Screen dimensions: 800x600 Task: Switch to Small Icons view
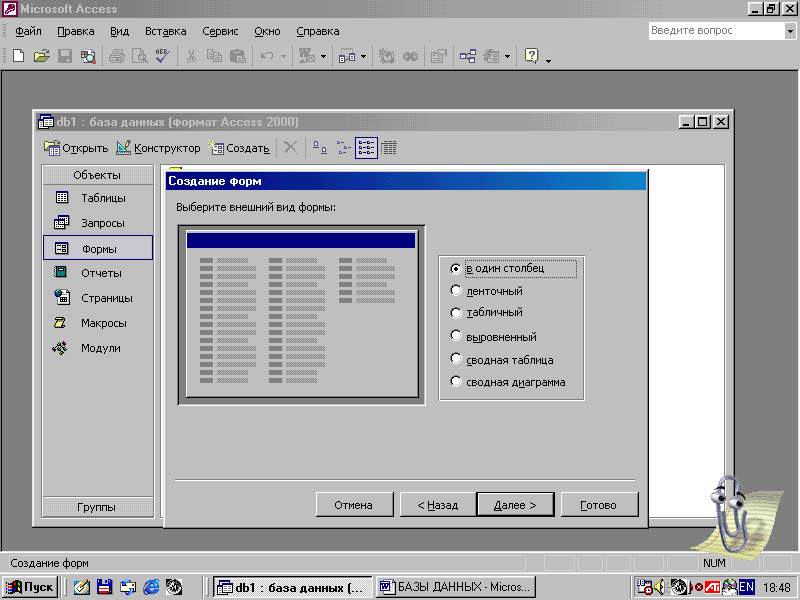(343, 148)
